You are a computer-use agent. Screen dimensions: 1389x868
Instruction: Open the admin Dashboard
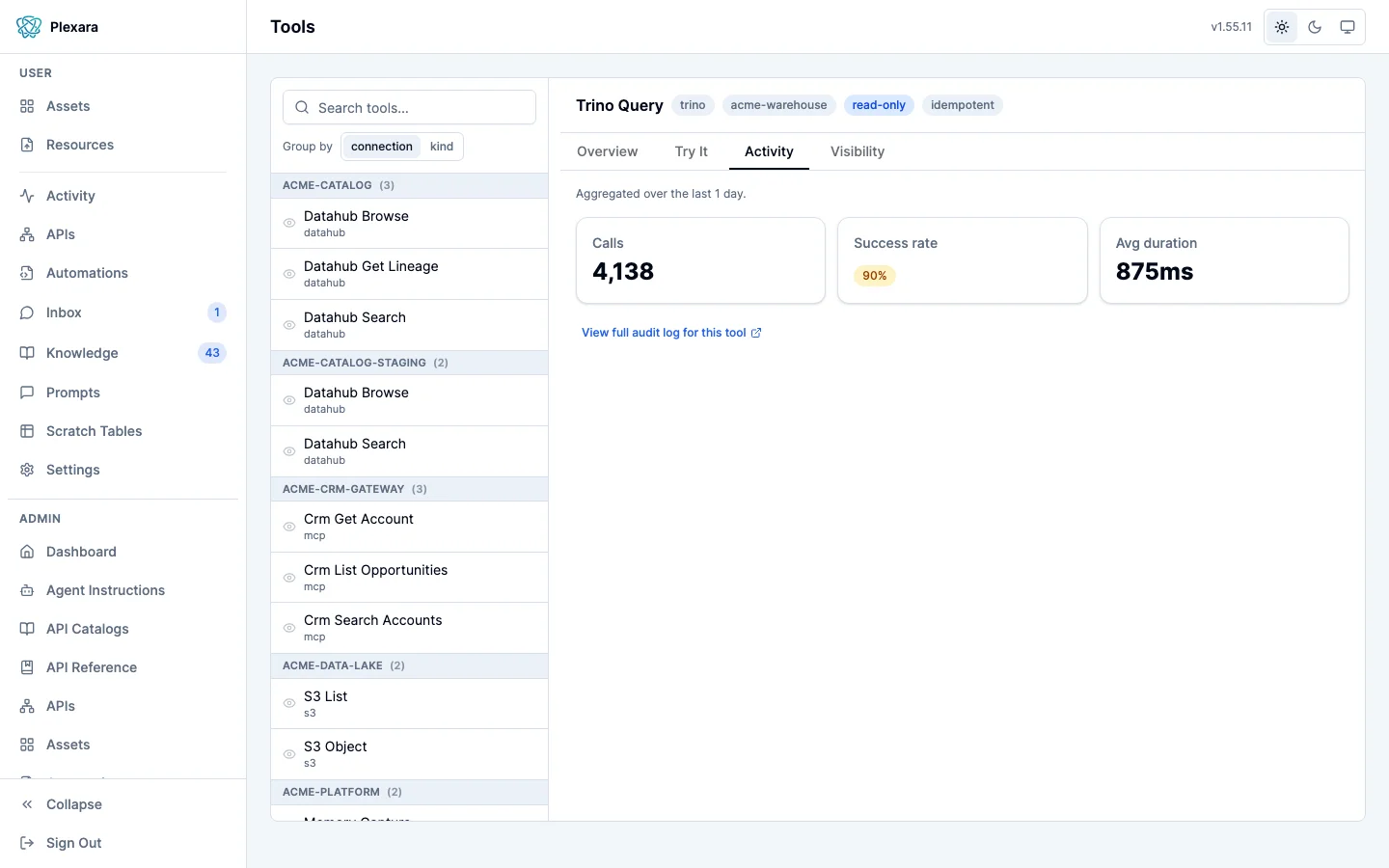click(123, 552)
